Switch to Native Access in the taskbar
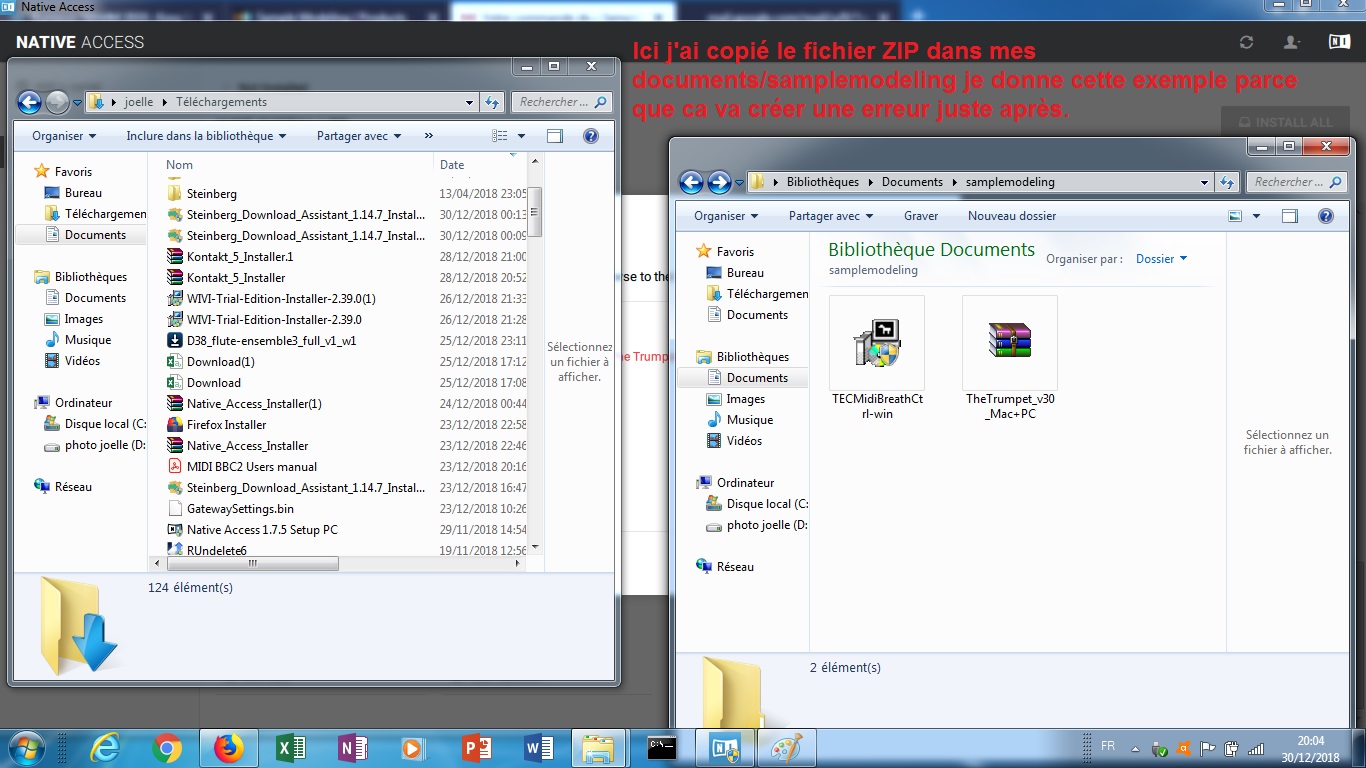The height and width of the screenshot is (768, 1366). point(724,748)
